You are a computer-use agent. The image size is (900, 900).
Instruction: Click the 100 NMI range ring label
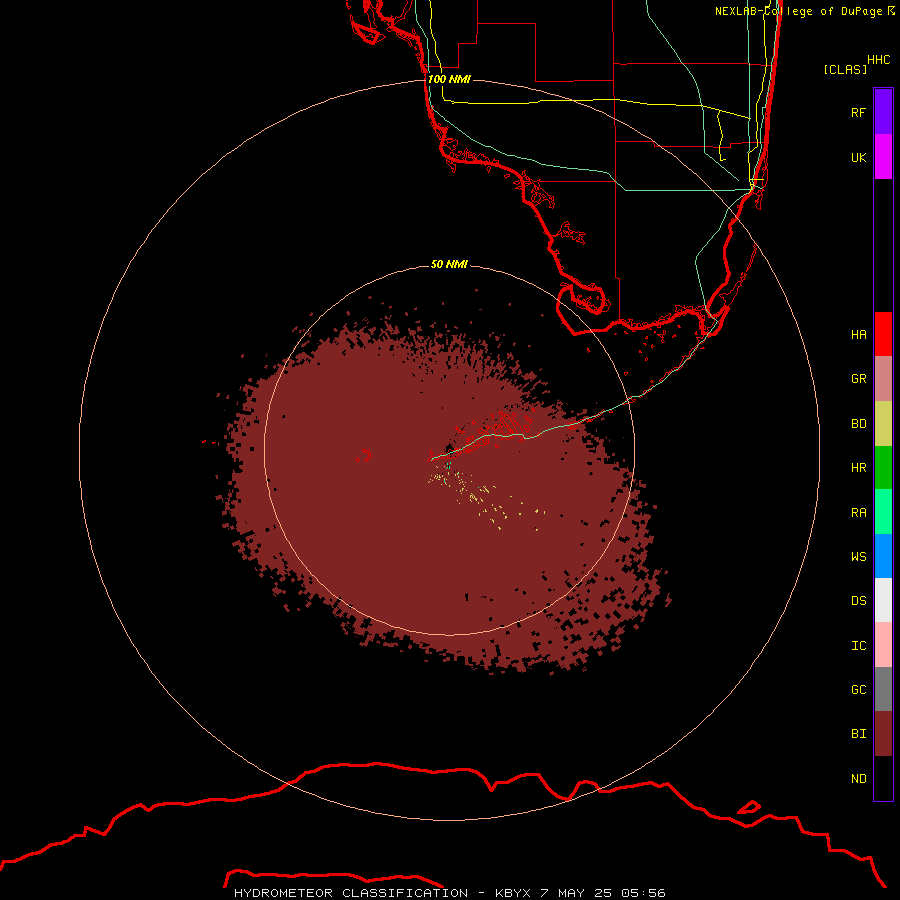(449, 79)
